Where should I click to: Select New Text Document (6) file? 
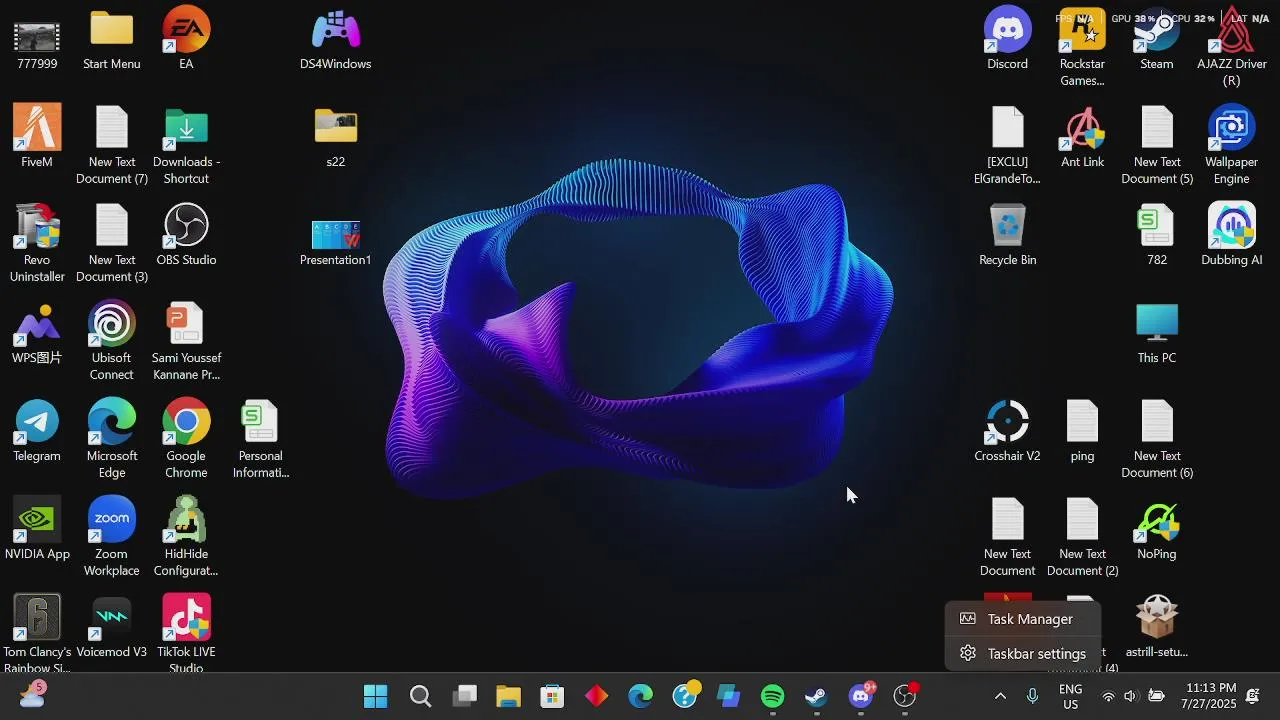[x=1157, y=439]
